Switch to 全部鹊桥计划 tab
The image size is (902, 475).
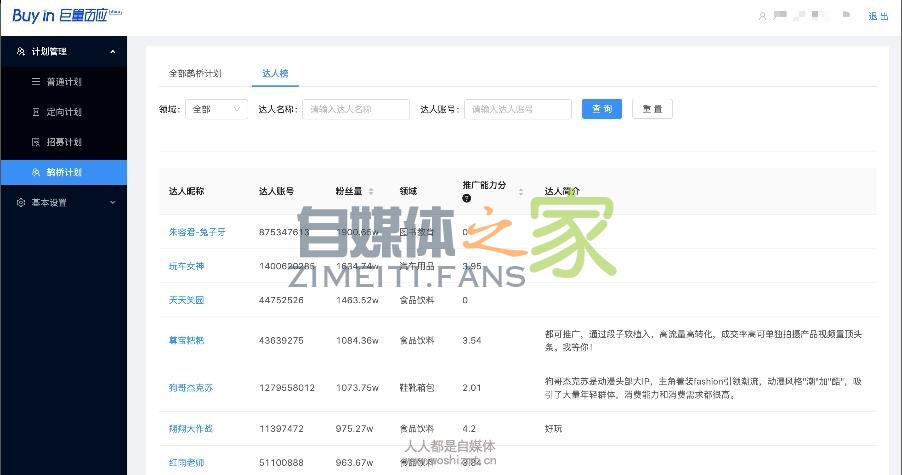tap(195, 73)
